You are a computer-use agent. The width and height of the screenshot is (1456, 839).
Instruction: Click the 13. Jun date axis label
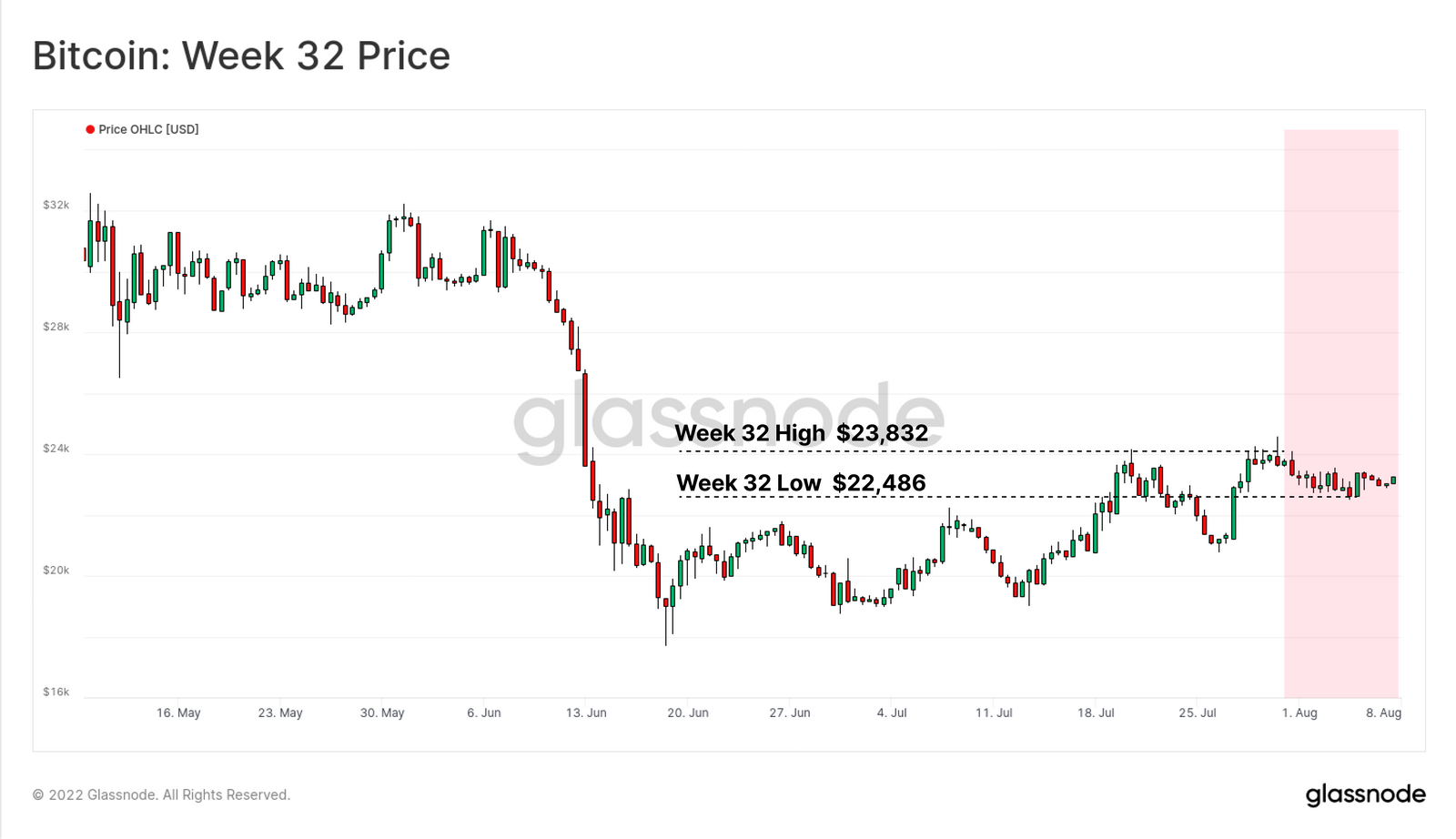tap(586, 713)
